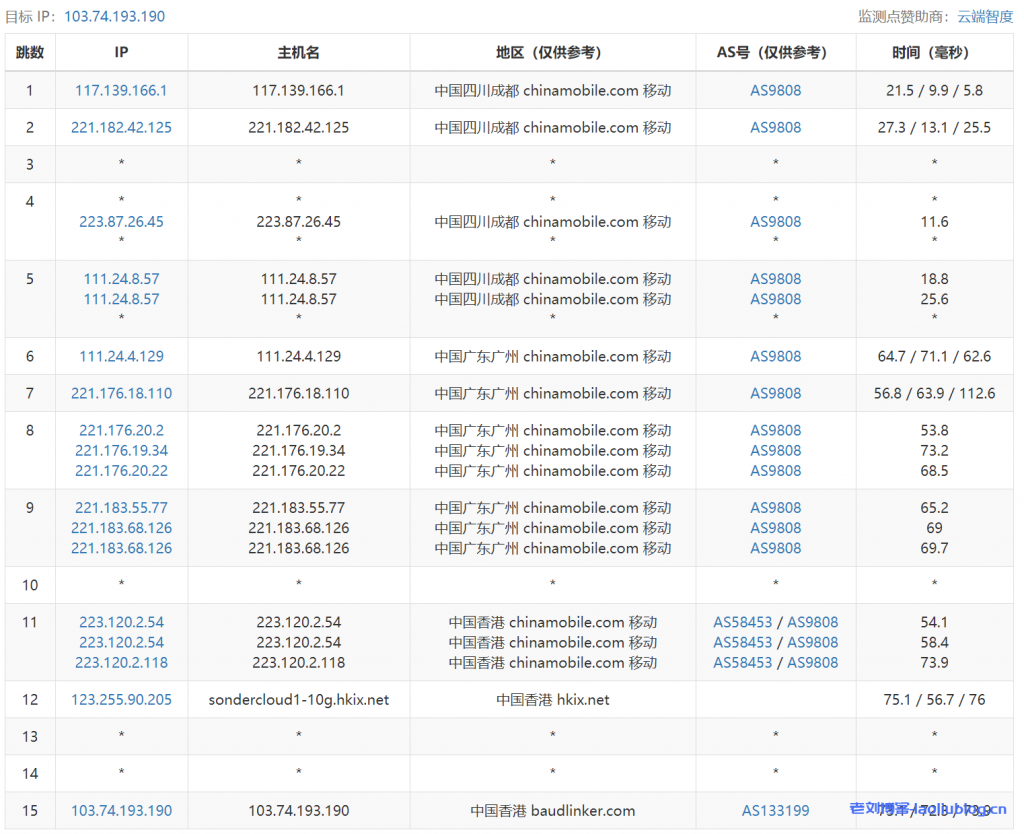Open the 123.255.90.205 IP link in hop 12
The height and width of the screenshot is (834, 1024).
(121, 699)
